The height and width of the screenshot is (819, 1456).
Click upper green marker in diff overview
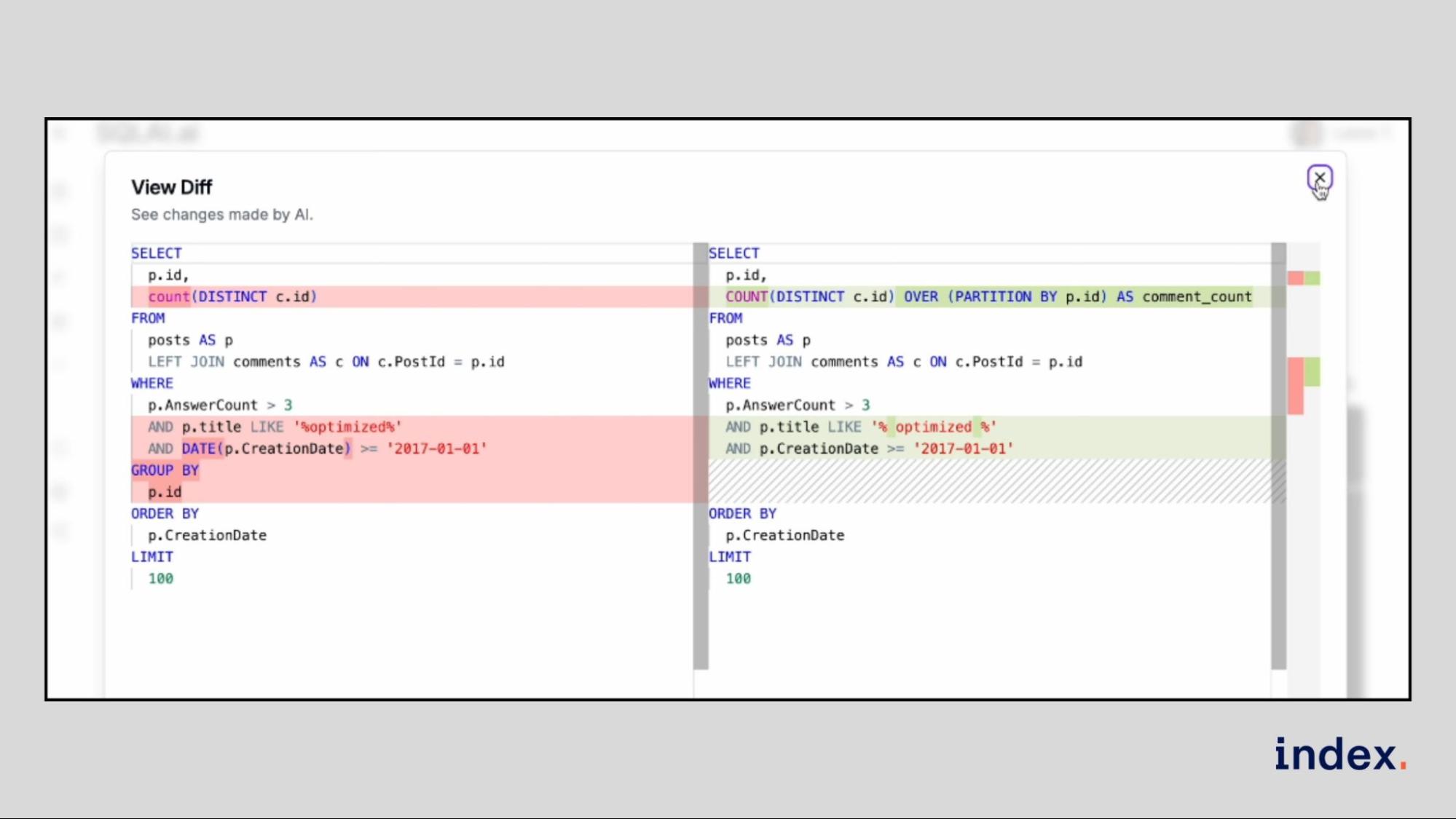click(1312, 278)
